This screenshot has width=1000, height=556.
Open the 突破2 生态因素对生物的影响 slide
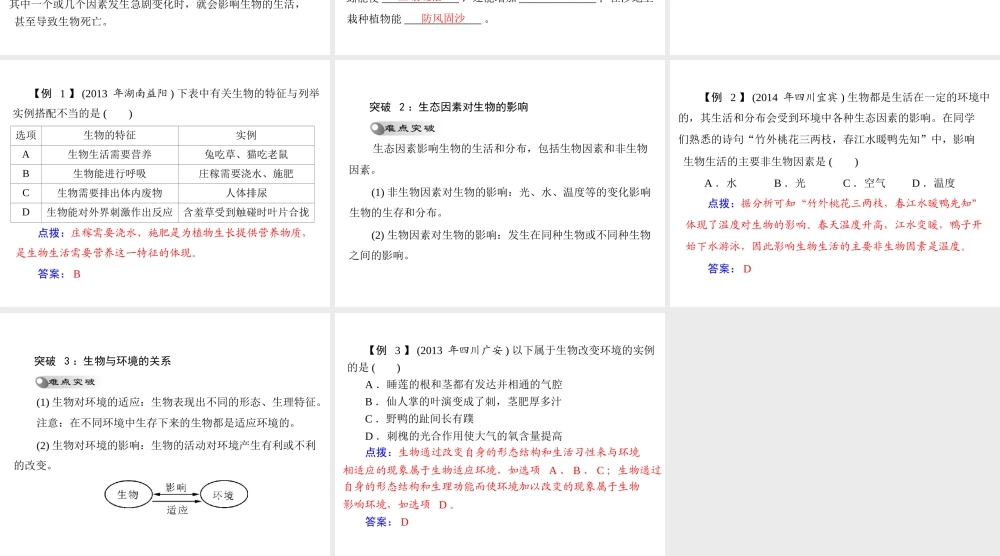point(499,184)
